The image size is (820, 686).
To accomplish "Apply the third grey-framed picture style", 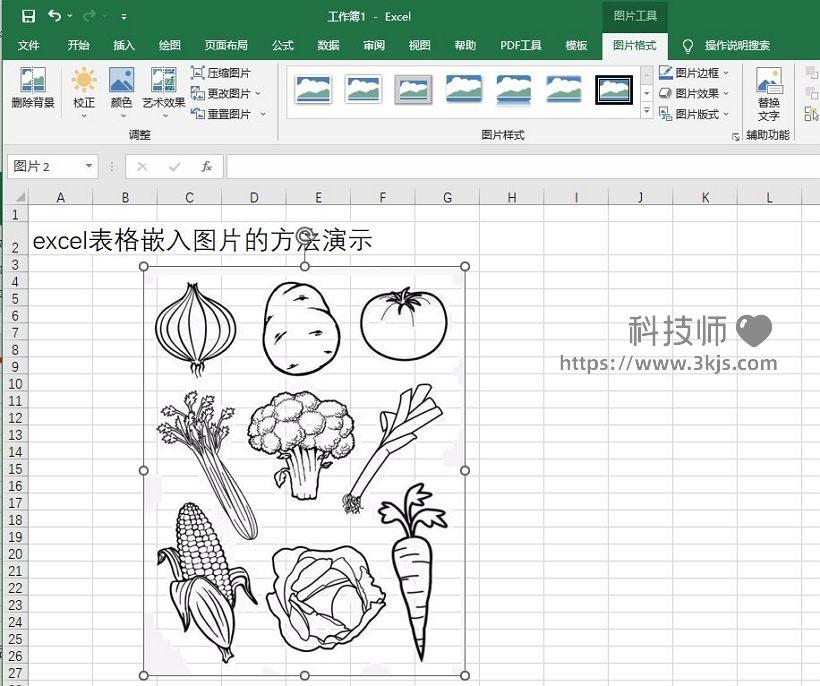I will (413, 89).
